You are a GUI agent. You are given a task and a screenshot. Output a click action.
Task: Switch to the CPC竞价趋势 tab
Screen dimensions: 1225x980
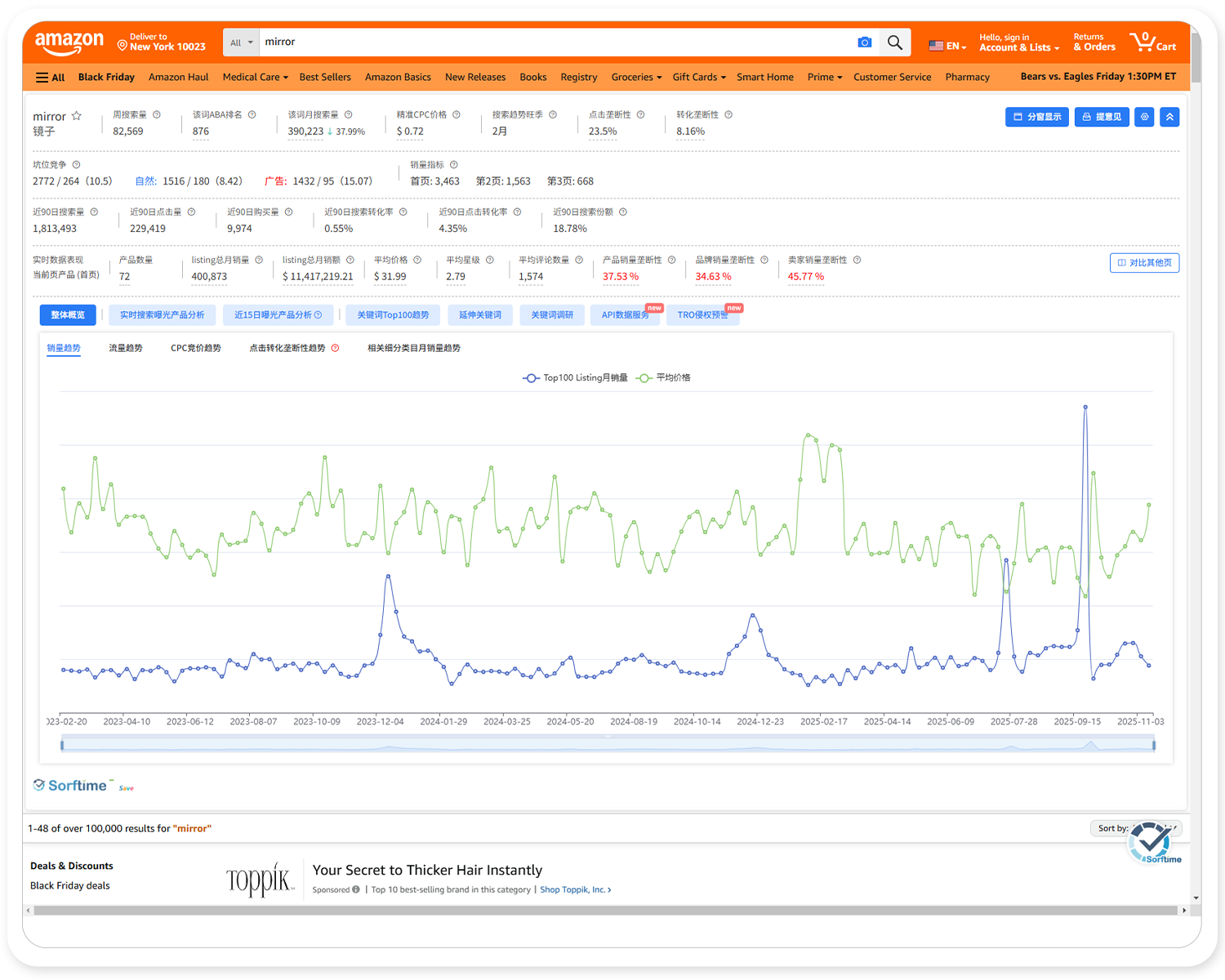pyautogui.click(x=196, y=348)
